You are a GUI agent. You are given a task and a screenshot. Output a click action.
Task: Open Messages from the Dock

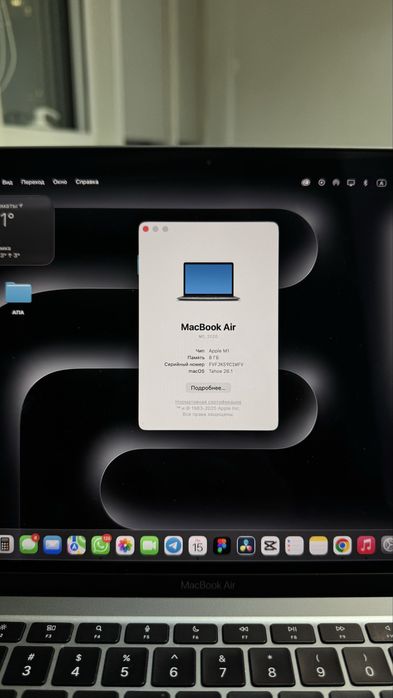pyautogui.click(x=28, y=545)
